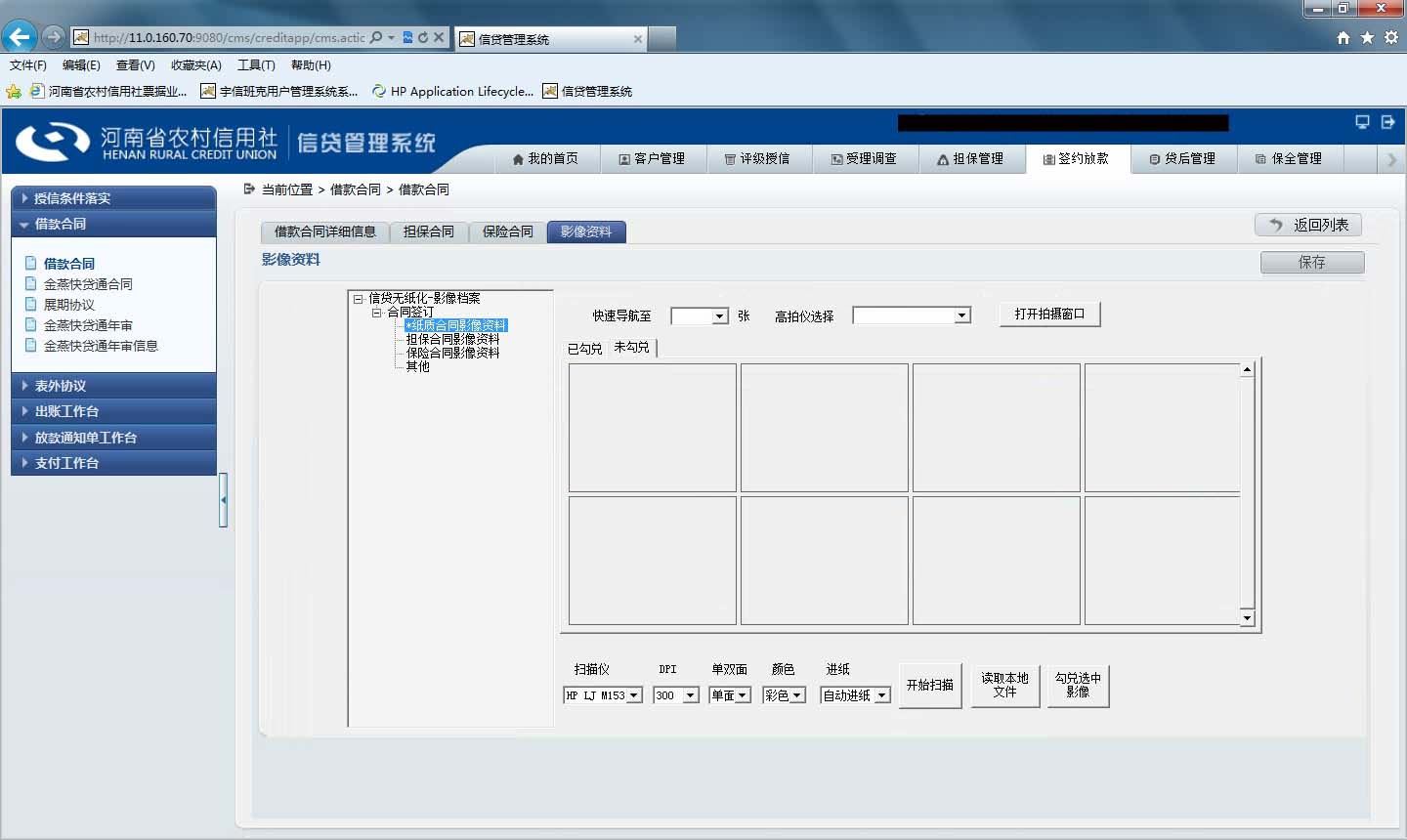Screen dimensions: 1407x840
Task: Click the stop loading X in the address bar
Action: point(439,37)
